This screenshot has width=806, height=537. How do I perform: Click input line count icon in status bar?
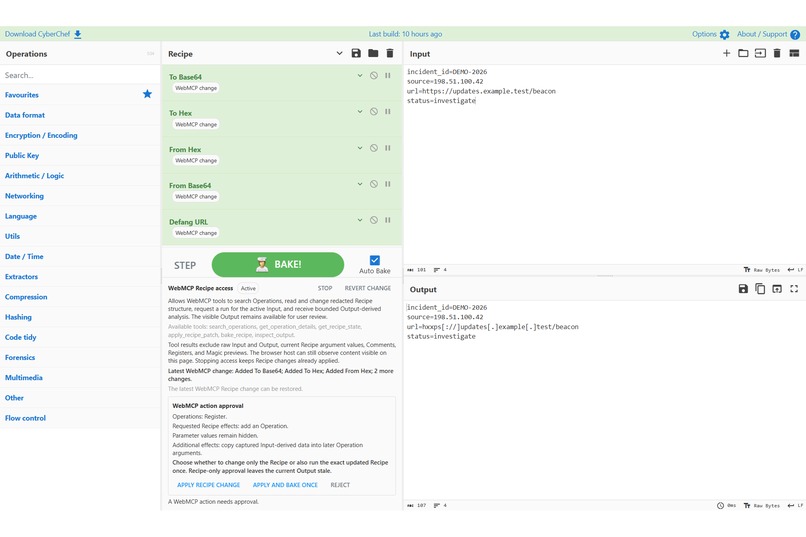(436, 270)
